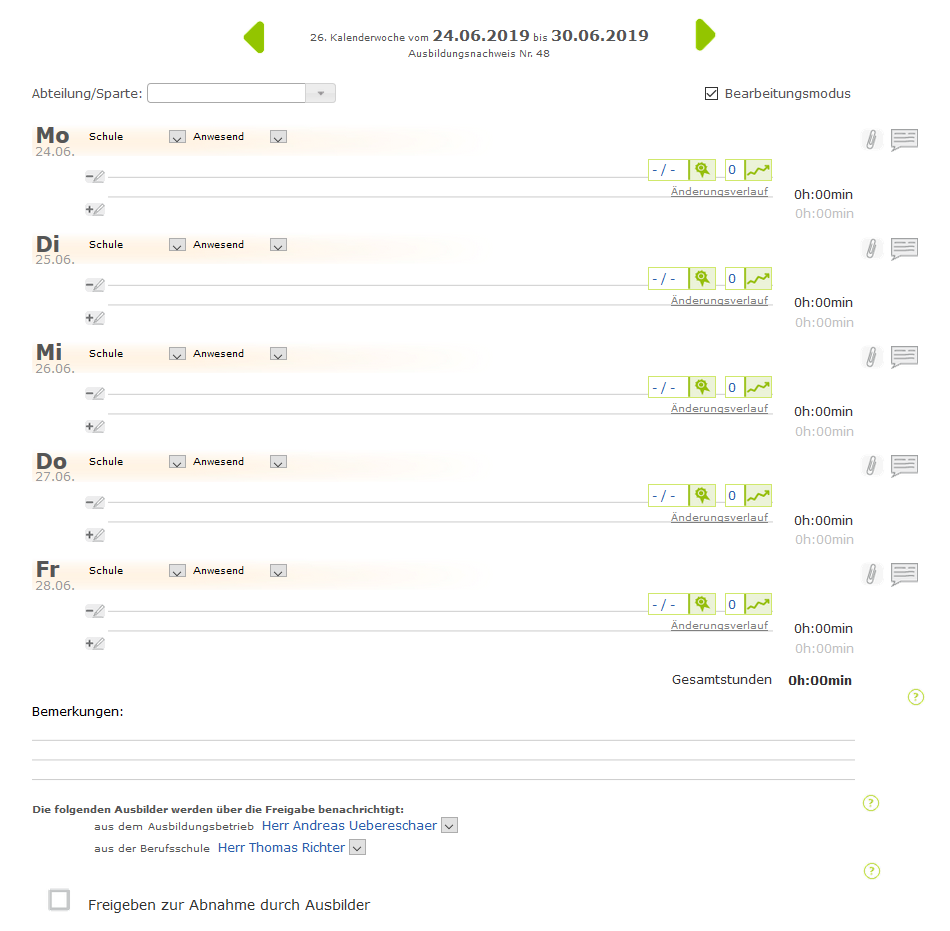Go to previous week with left green arrow
950x931 pixels.
(x=254, y=37)
